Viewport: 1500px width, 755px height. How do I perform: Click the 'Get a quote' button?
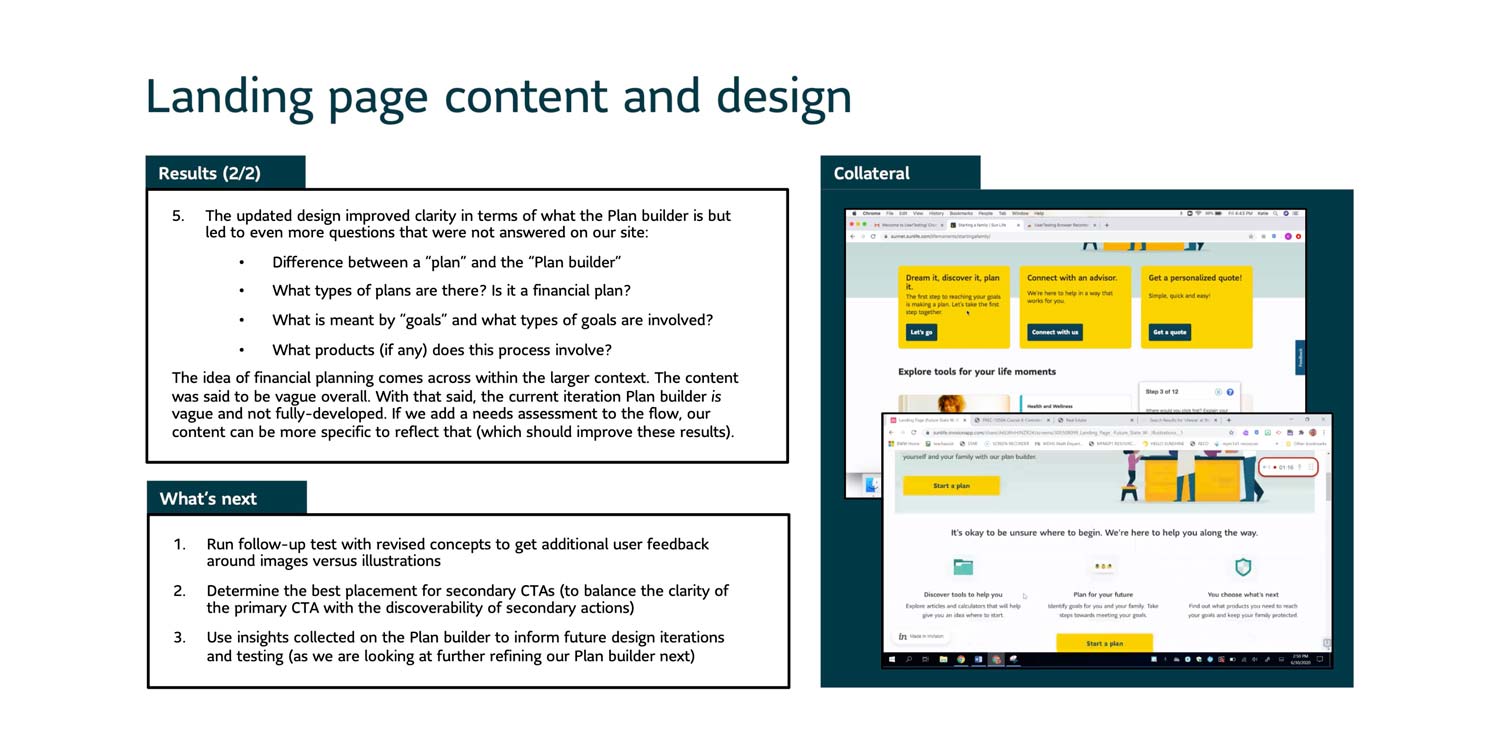(1169, 332)
